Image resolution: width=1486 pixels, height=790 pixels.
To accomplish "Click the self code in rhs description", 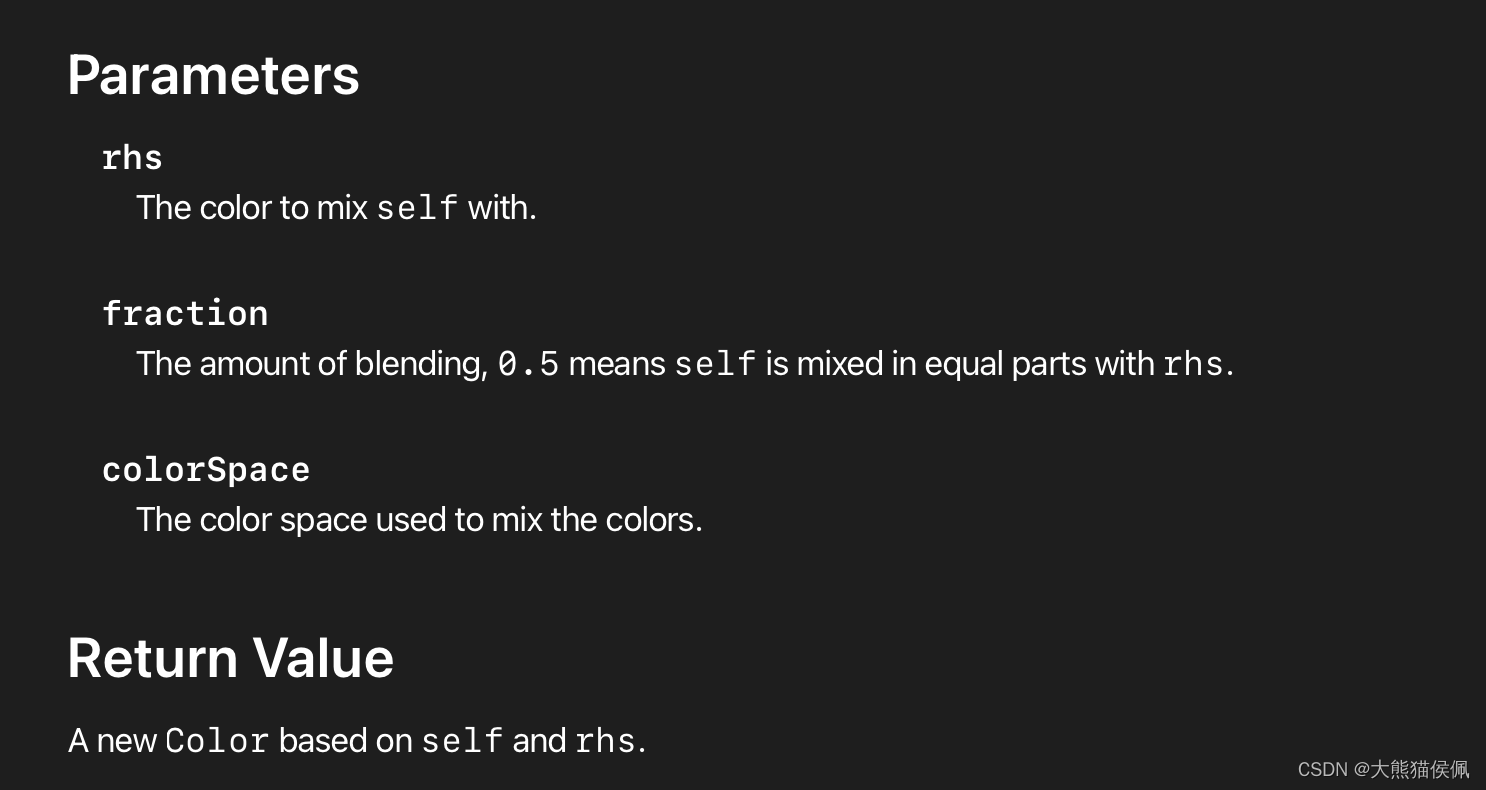I will [417, 208].
